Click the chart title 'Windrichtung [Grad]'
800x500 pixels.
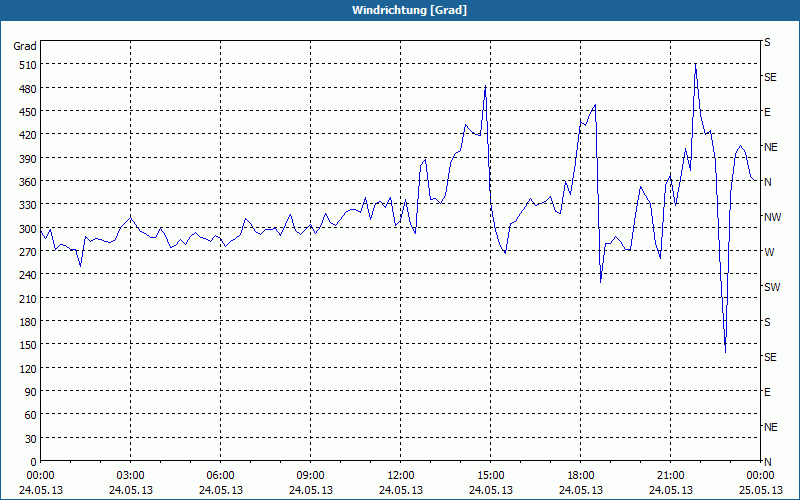tap(409, 10)
